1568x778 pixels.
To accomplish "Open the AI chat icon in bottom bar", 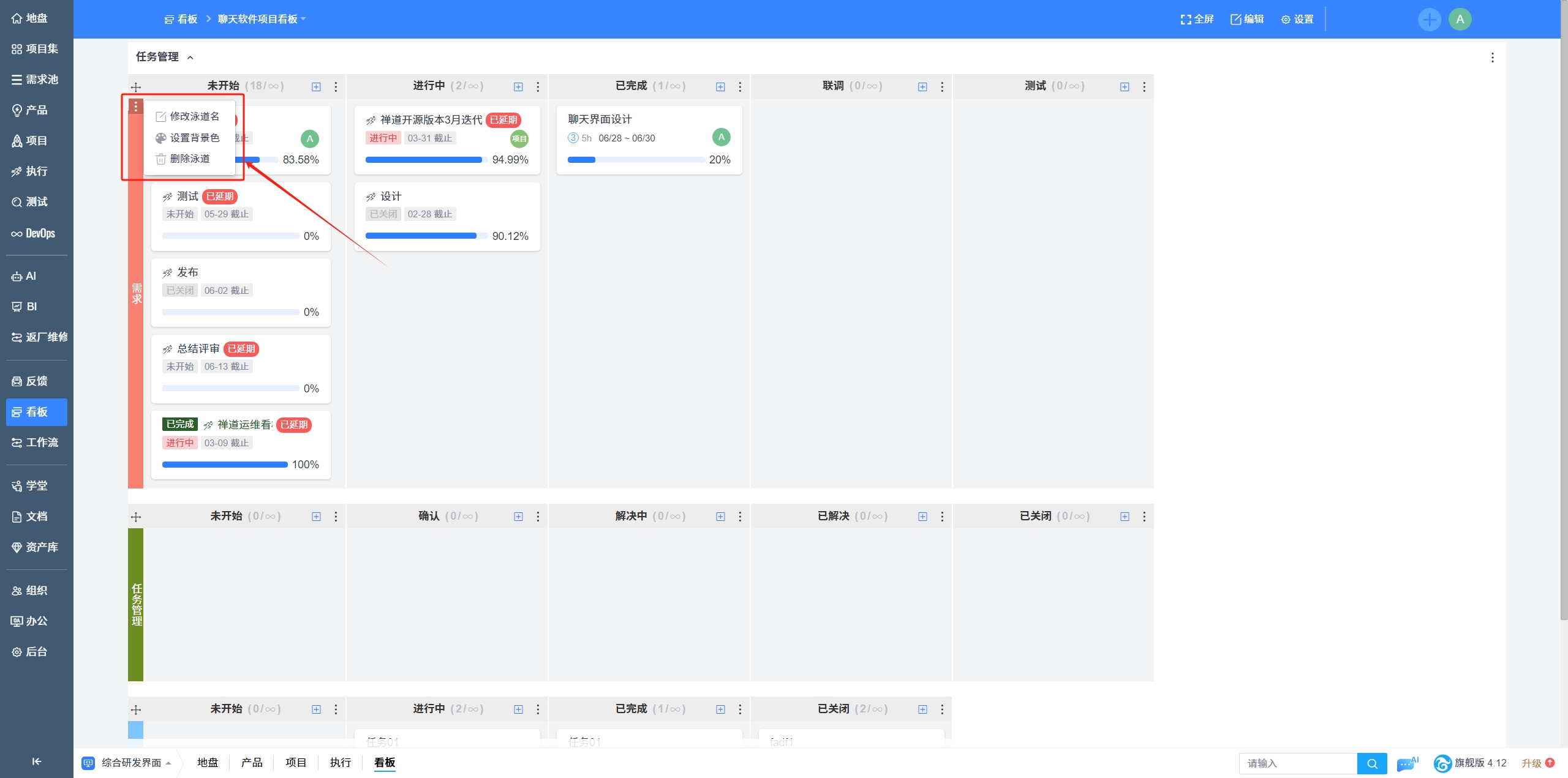I will [1407, 763].
